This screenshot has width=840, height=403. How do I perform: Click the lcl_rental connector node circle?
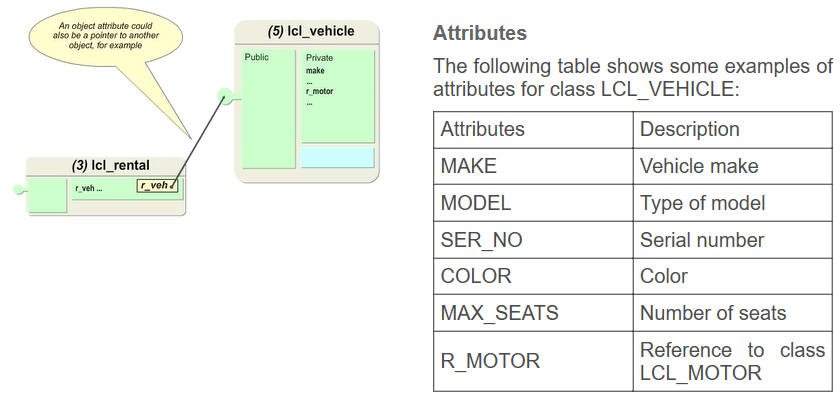point(19,188)
